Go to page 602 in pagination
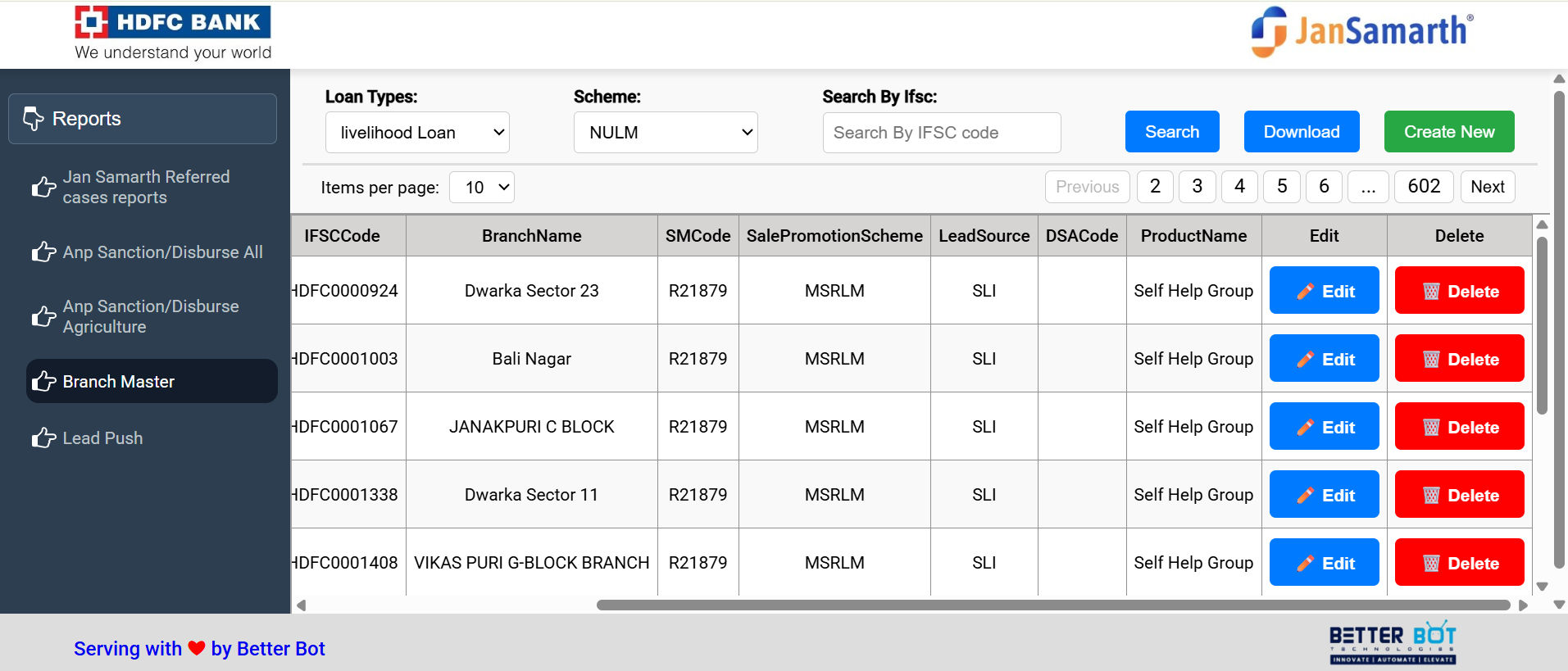 click(1423, 187)
